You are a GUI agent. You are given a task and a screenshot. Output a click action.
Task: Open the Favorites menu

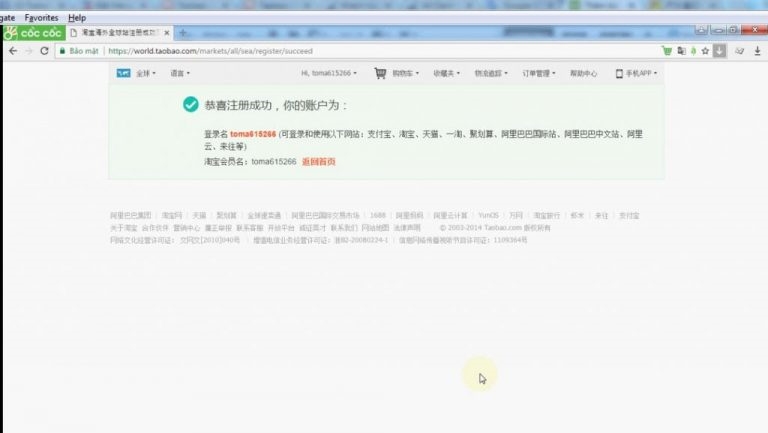click(x=42, y=18)
